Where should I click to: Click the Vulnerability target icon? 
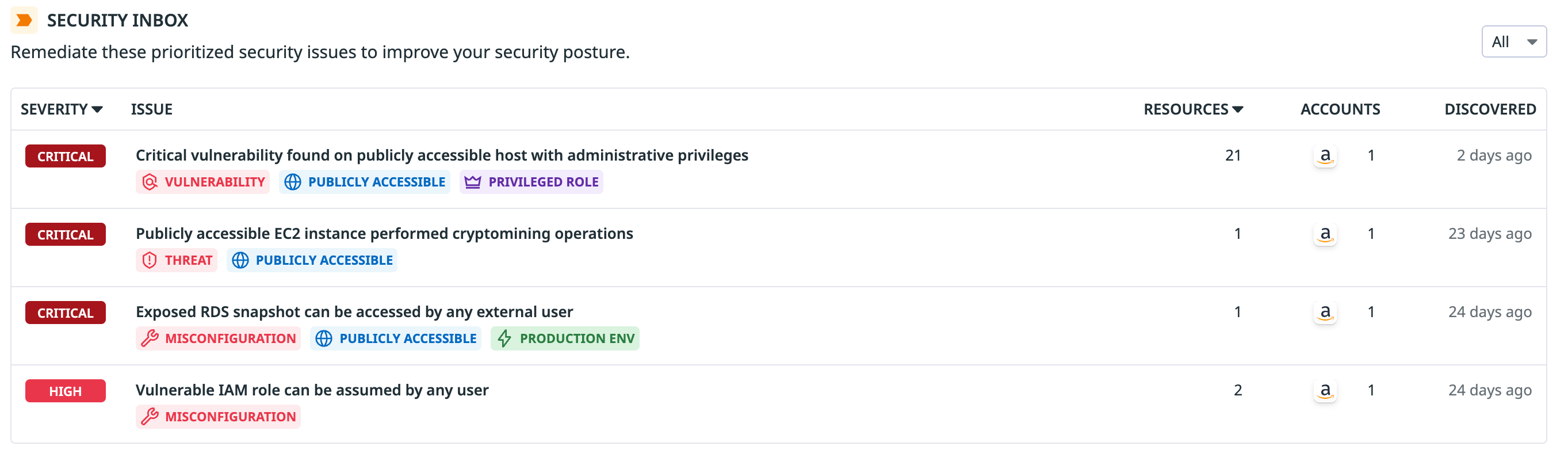tap(150, 182)
